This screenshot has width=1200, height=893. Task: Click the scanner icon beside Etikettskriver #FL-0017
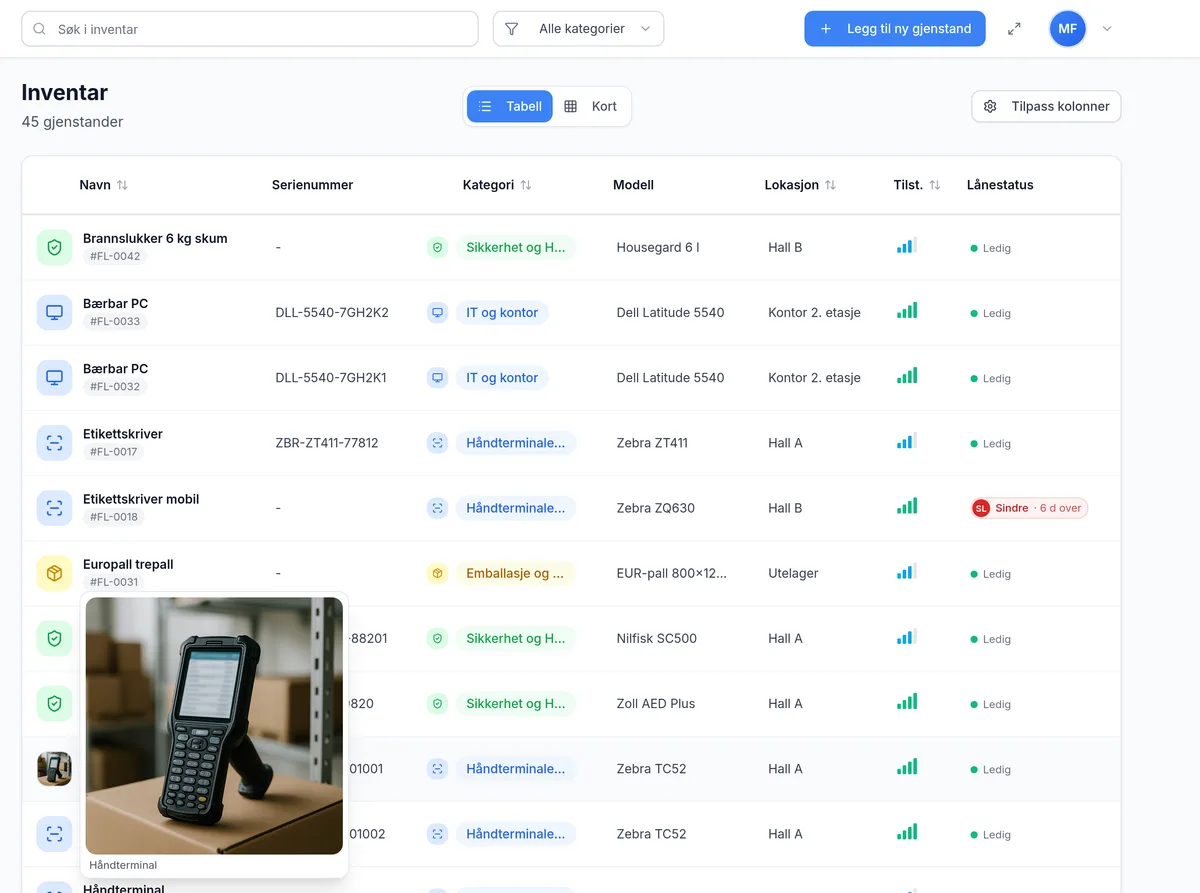point(54,443)
